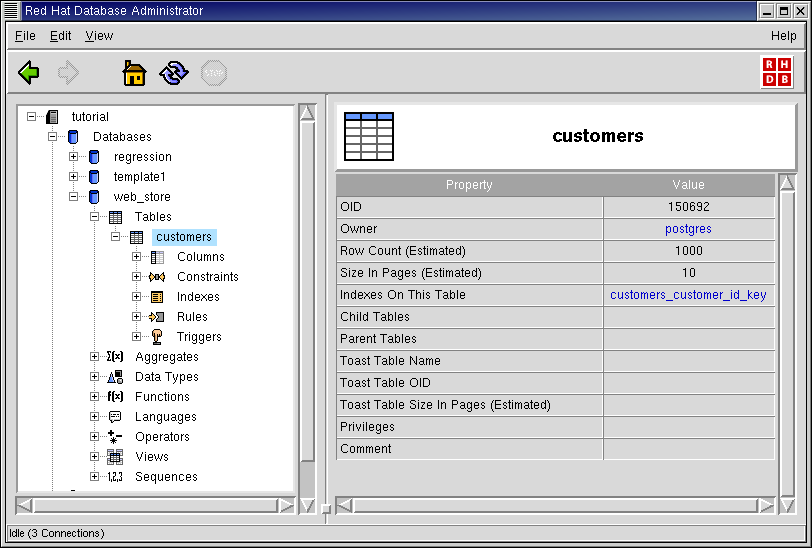Click the template1 database icon

(94, 177)
